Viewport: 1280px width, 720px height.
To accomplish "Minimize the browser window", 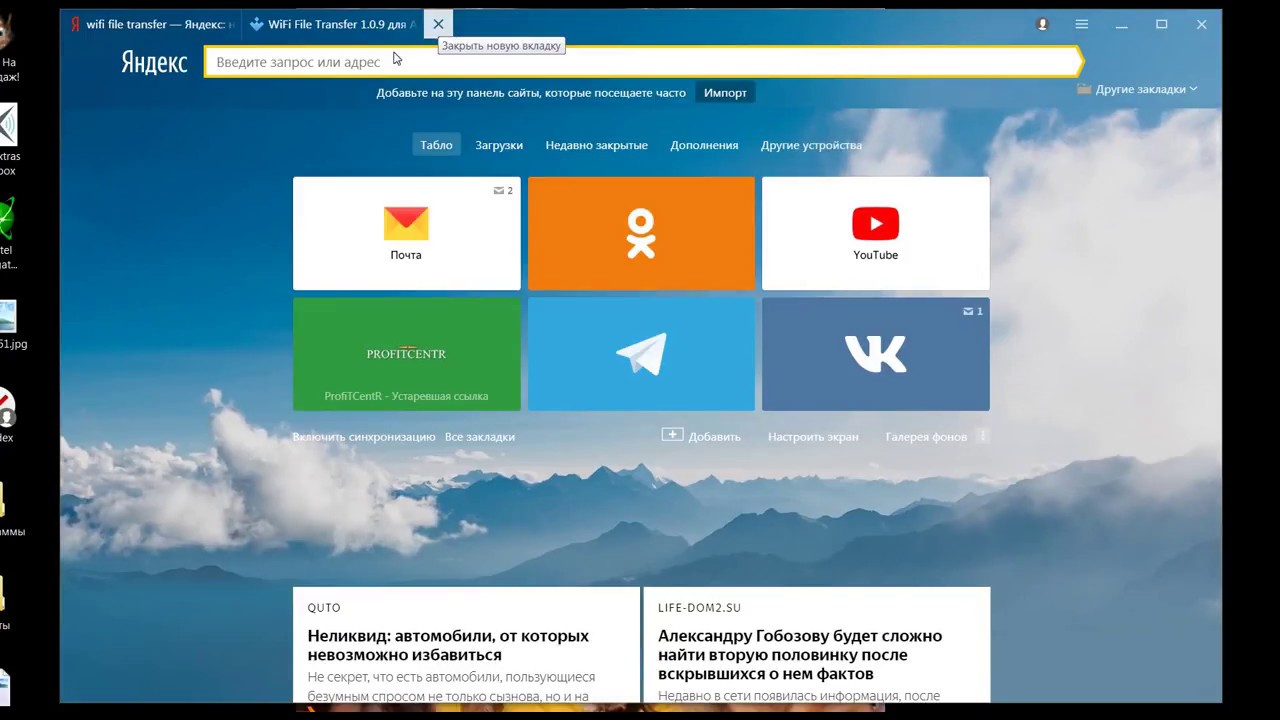I will (1122, 24).
